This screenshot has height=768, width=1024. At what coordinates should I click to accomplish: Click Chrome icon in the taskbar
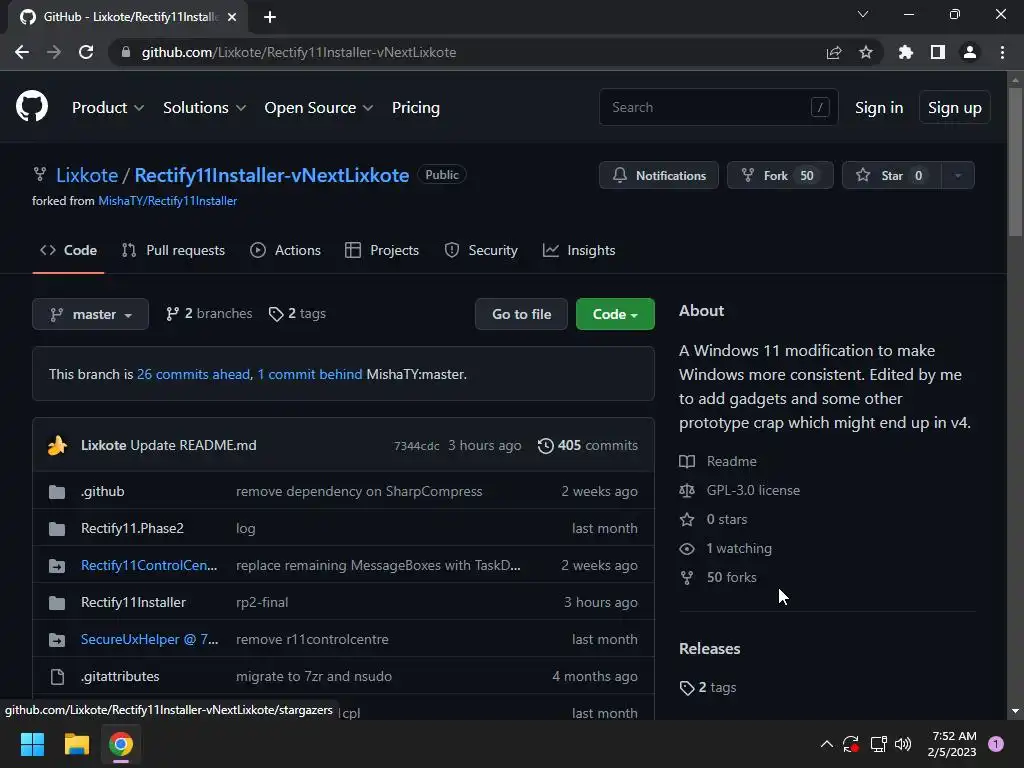(121, 744)
